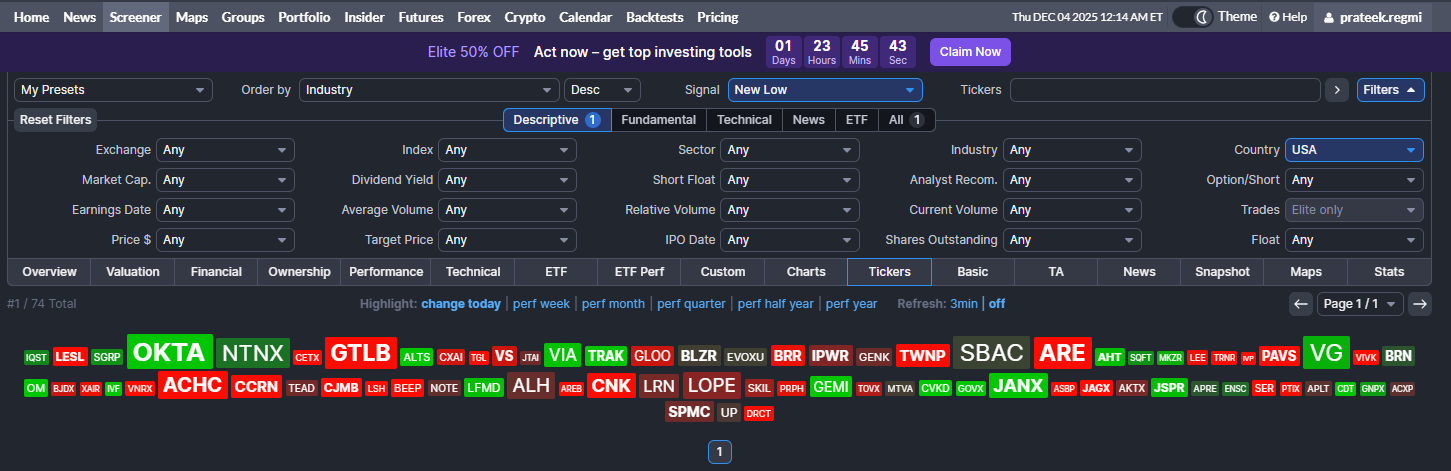Click the OKTA ticker tile
The height and width of the screenshot is (471, 1451).
(170, 352)
